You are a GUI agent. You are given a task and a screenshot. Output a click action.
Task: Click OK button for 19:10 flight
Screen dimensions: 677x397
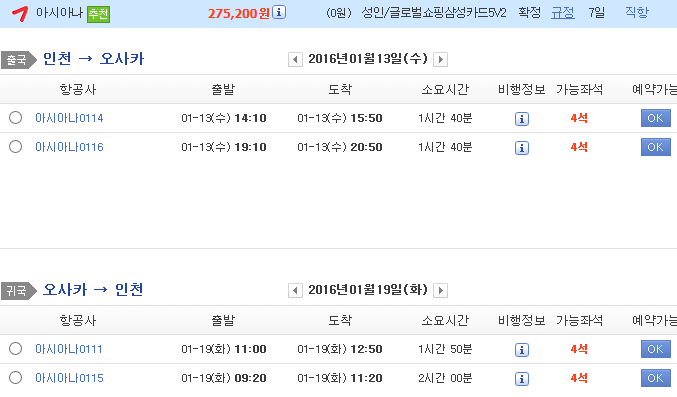click(655, 147)
